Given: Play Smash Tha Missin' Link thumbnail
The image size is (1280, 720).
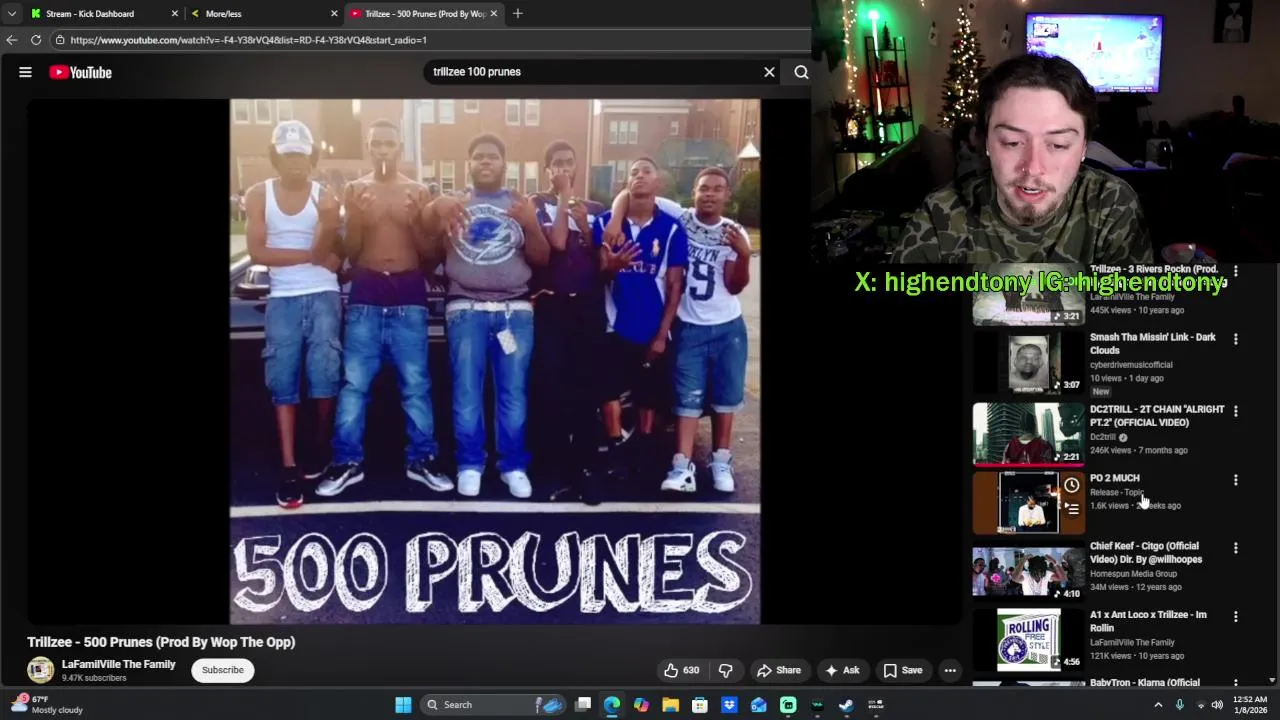Looking at the screenshot, I should [1028, 363].
